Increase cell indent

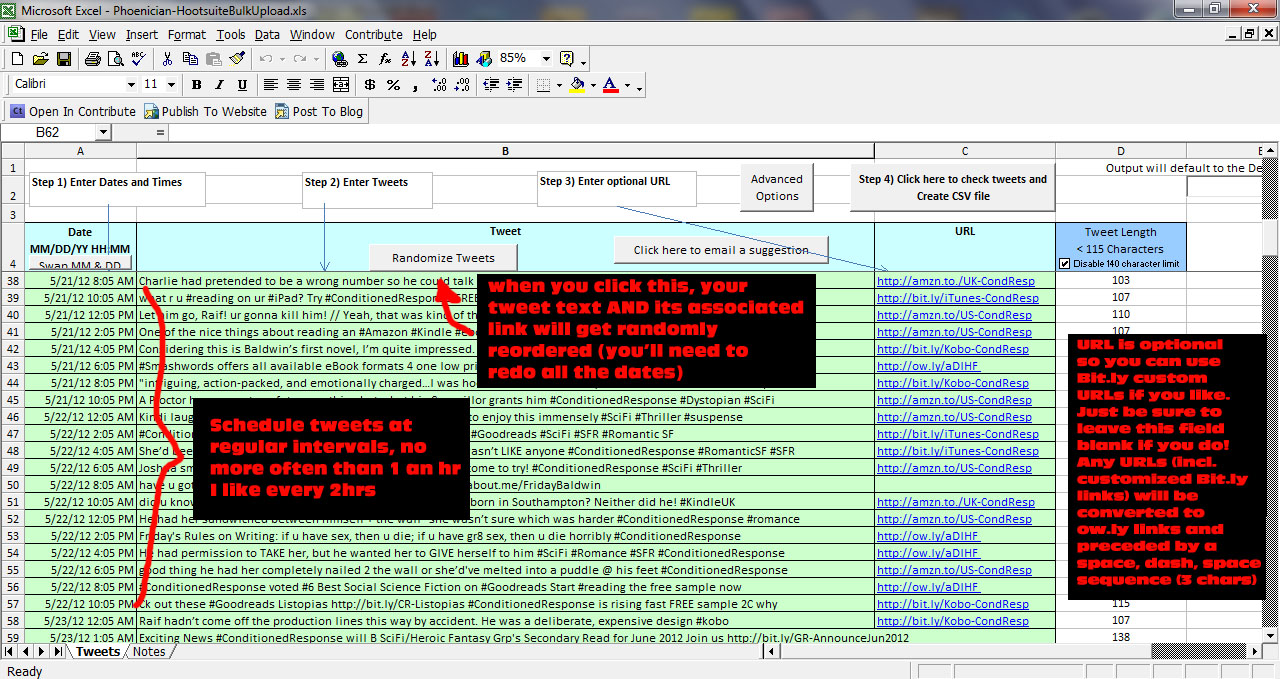click(x=513, y=85)
